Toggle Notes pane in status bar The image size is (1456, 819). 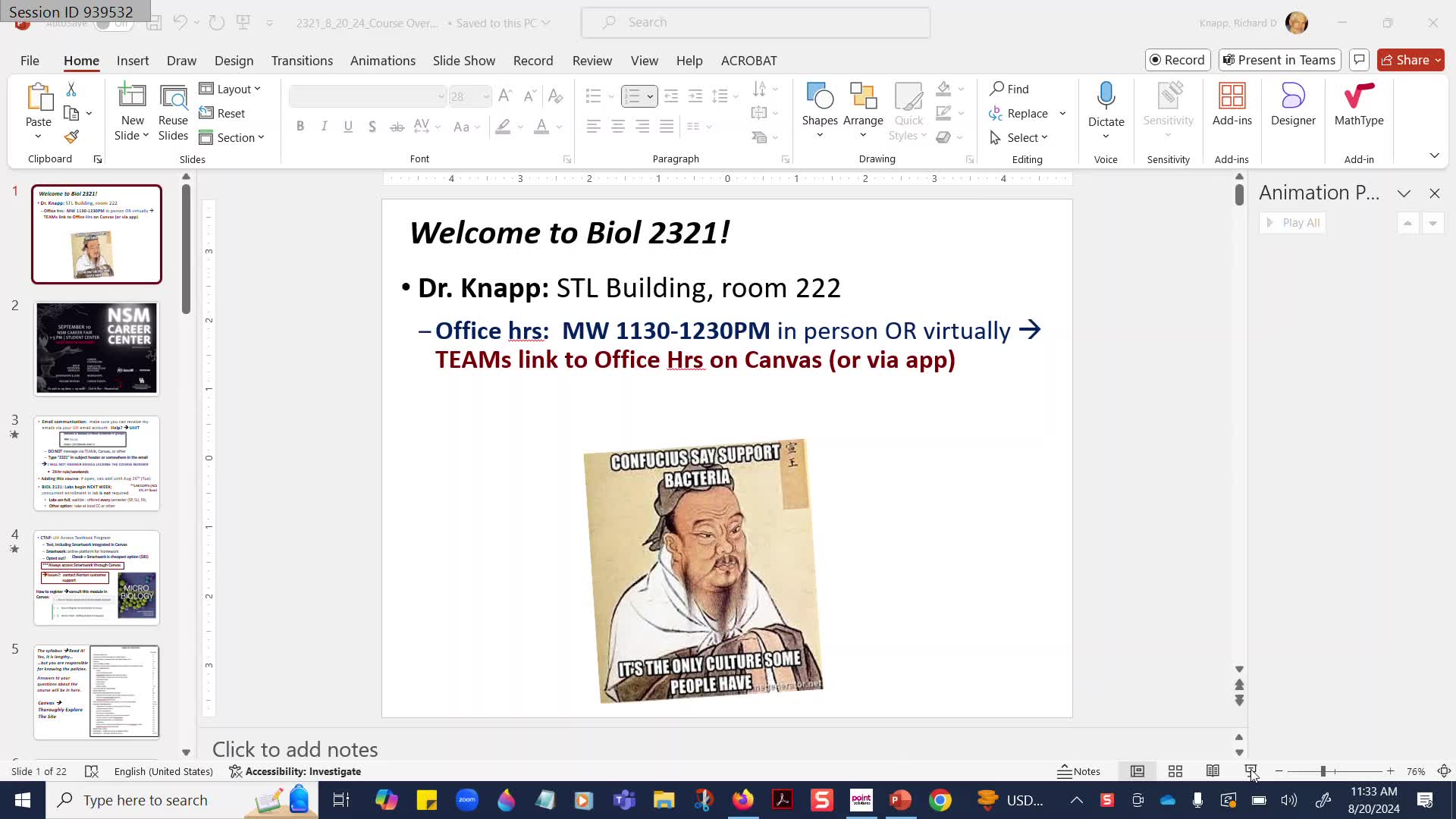[1079, 771]
